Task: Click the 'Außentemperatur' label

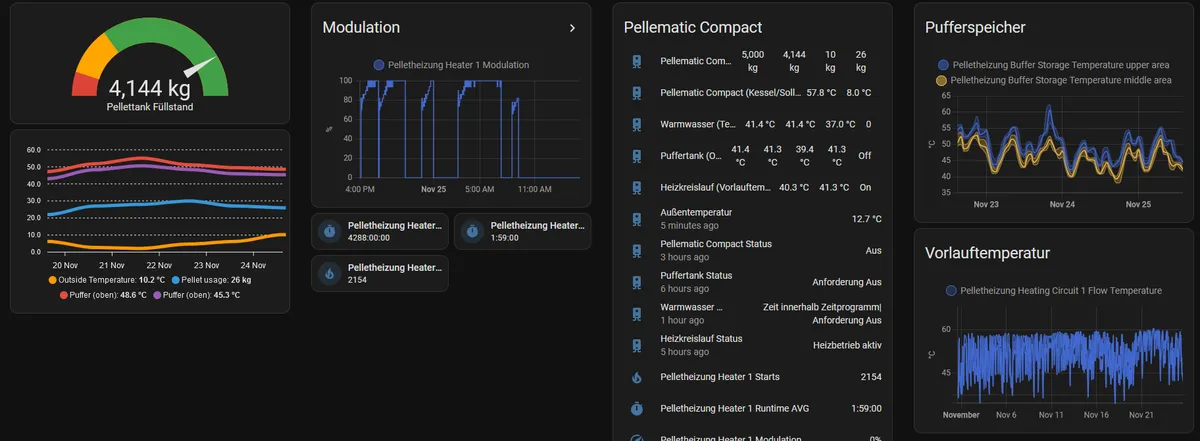Action: tap(697, 212)
